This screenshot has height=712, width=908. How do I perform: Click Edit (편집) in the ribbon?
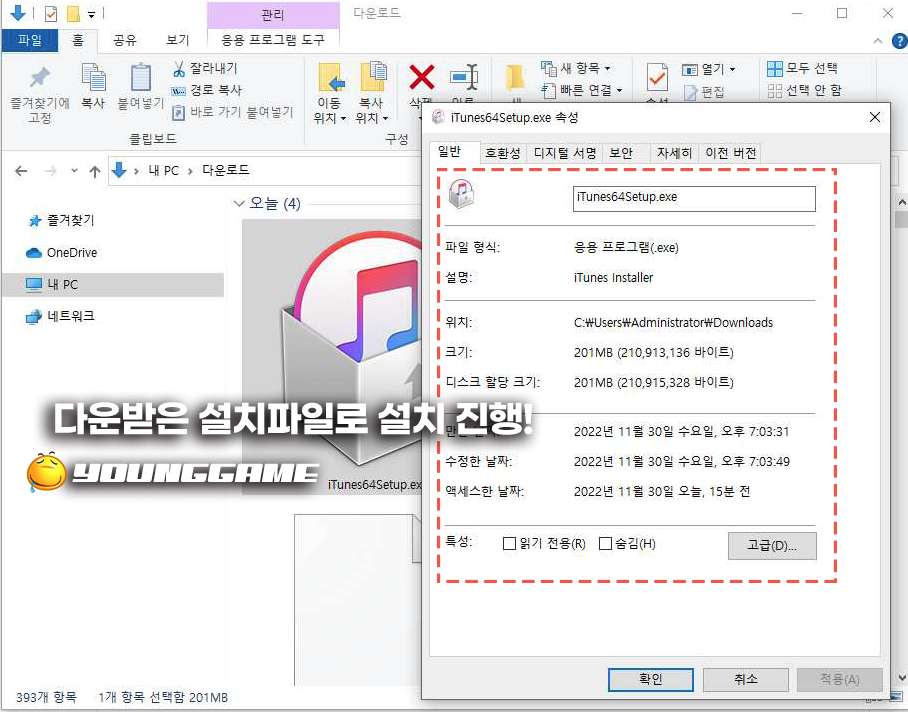click(x=704, y=92)
